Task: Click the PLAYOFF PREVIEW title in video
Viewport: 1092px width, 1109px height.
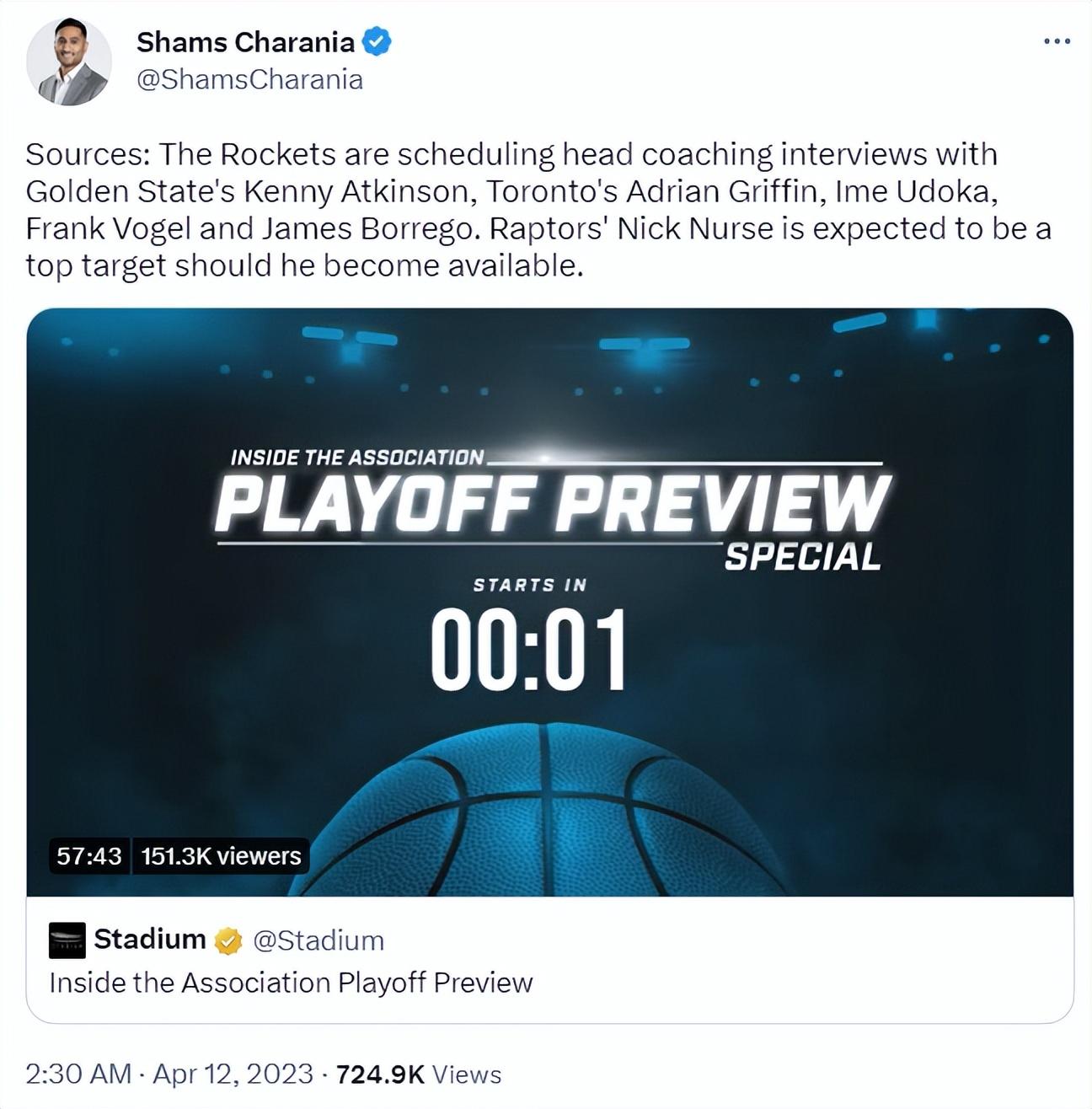Action: coord(551,505)
